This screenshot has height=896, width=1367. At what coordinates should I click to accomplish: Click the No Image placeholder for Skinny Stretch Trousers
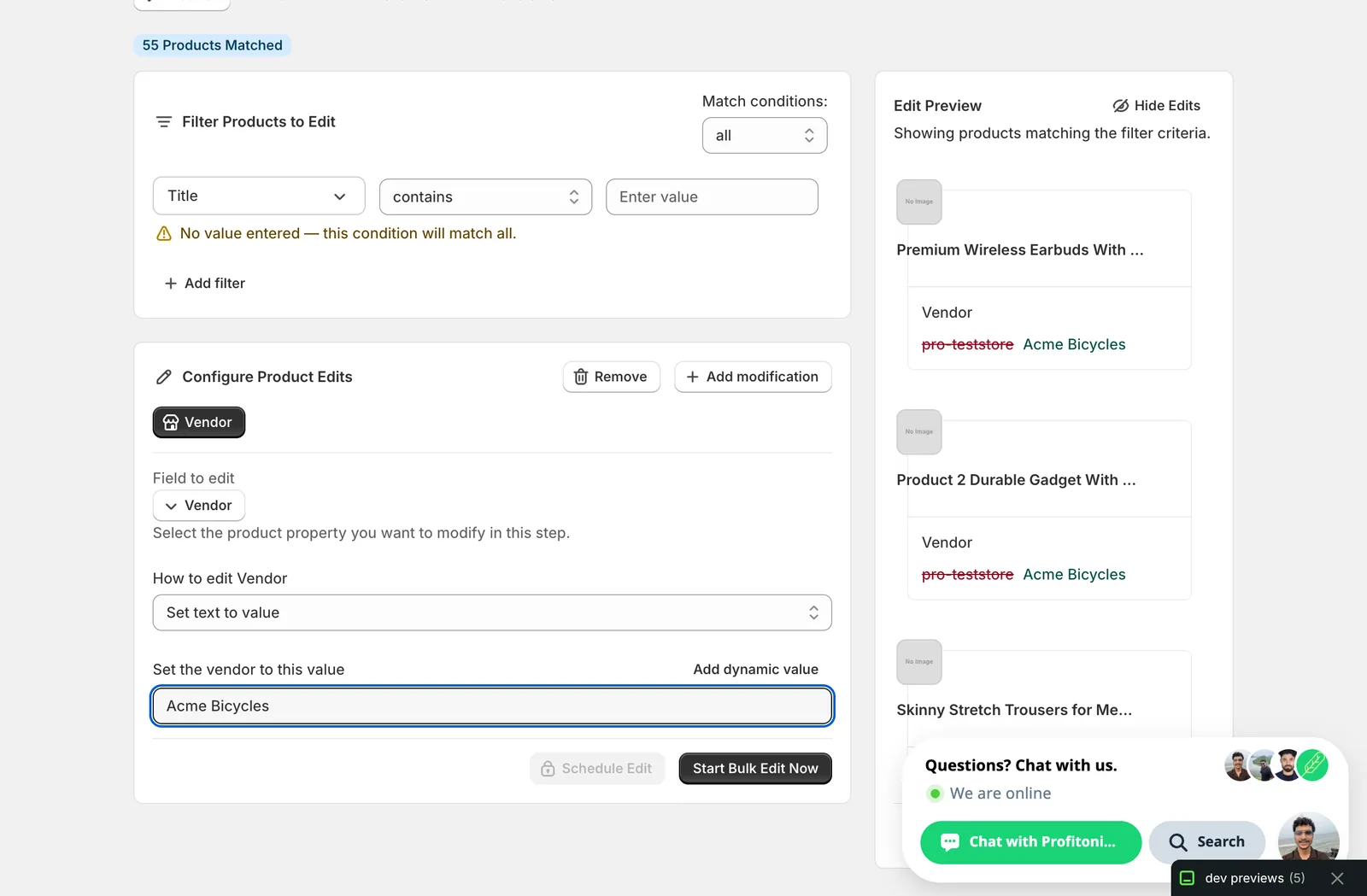919,662
